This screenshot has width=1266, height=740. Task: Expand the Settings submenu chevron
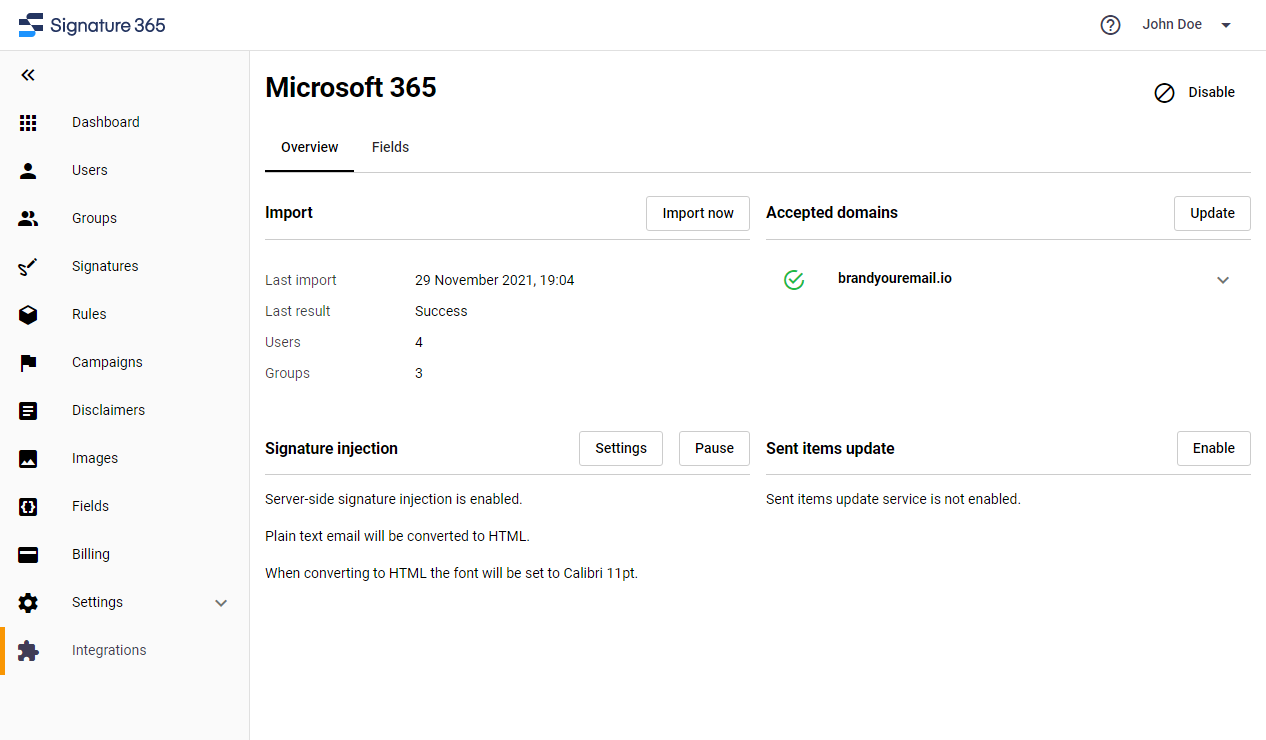pyautogui.click(x=221, y=603)
